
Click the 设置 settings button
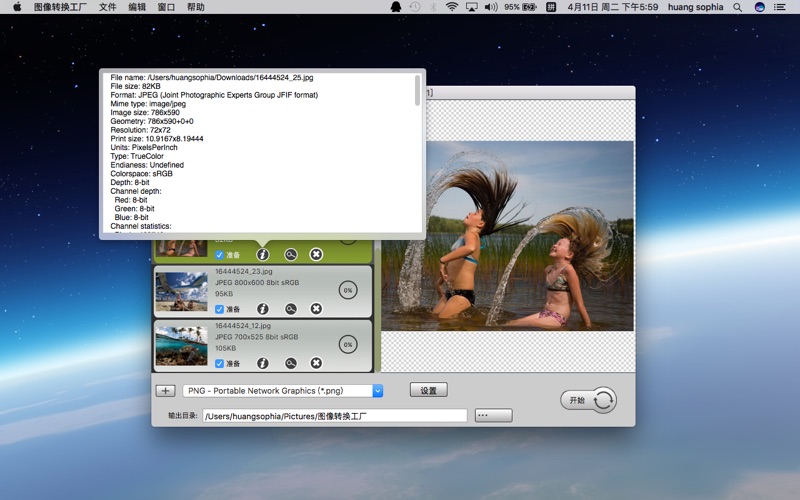point(428,390)
